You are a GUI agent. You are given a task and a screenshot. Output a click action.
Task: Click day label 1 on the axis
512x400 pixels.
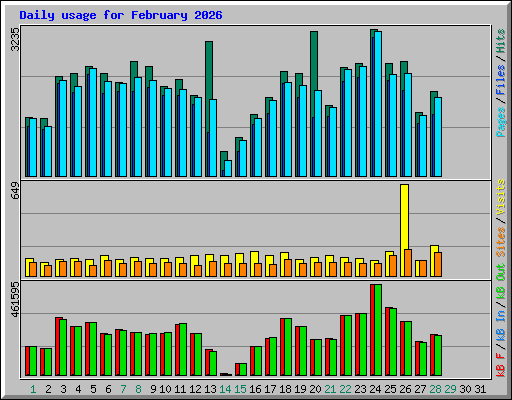click(x=33, y=389)
